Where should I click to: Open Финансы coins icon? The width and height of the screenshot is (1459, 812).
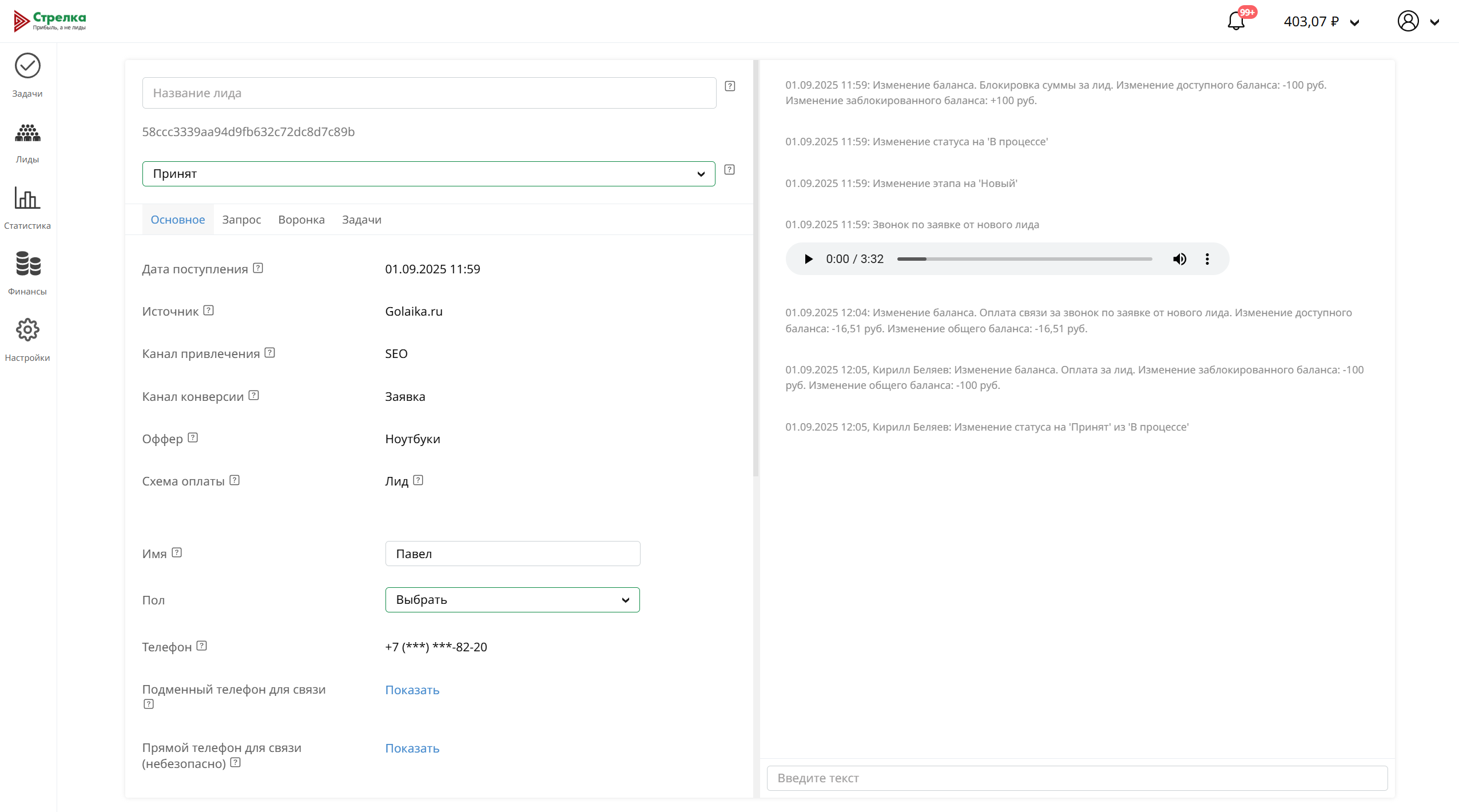coord(27,273)
